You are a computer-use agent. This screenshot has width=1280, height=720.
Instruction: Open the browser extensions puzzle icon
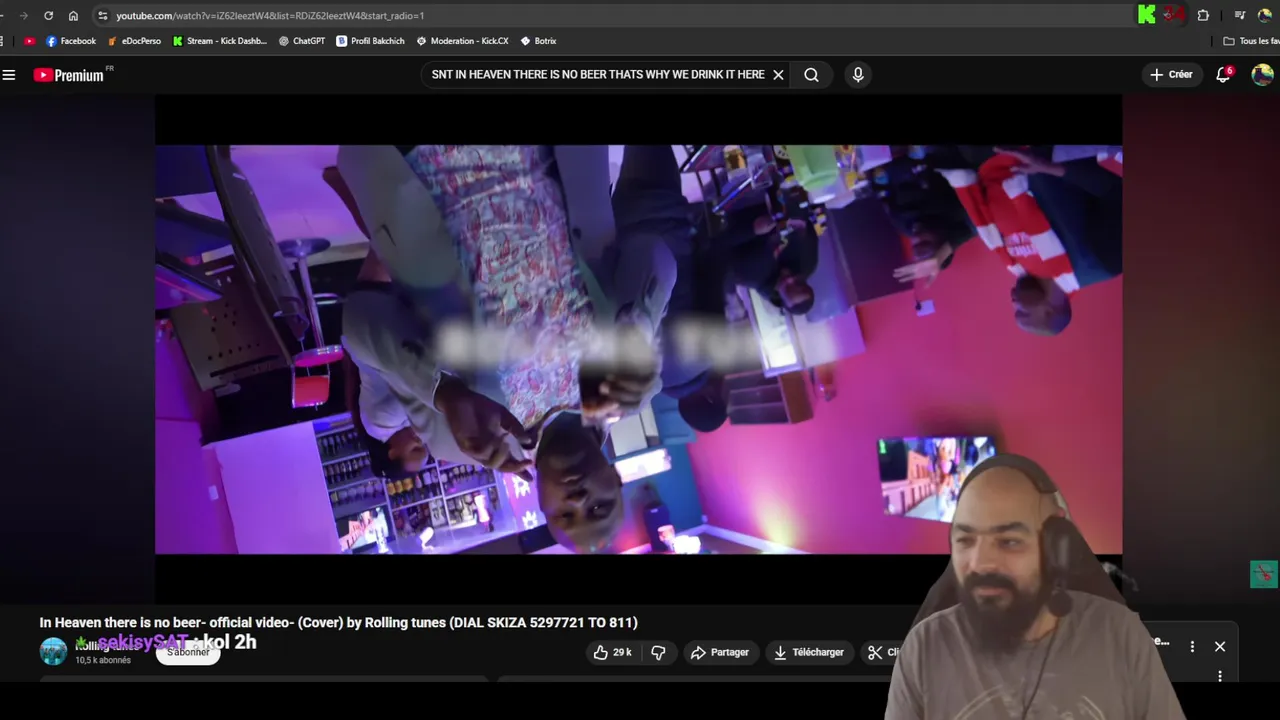coord(1203,15)
